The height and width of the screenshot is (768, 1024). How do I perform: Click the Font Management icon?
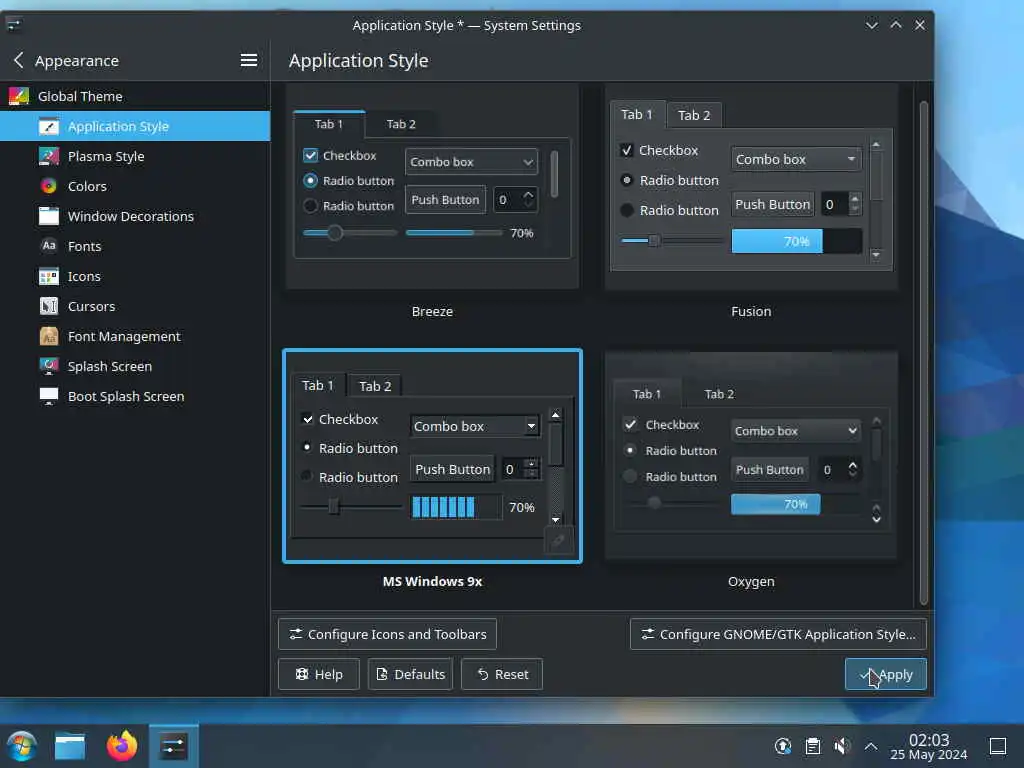[49, 336]
